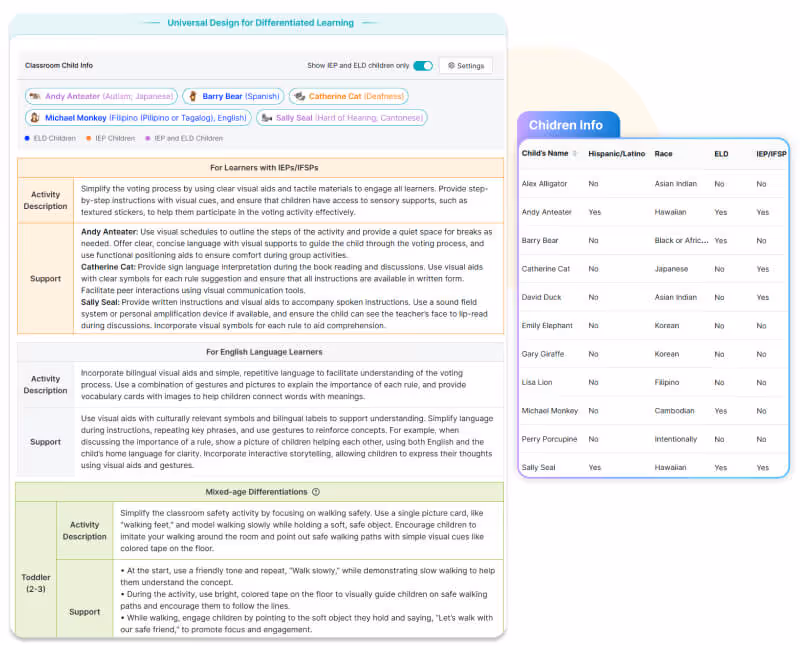
Task: Click the Michael Monkey avatar icon
Action: point(35,118)
